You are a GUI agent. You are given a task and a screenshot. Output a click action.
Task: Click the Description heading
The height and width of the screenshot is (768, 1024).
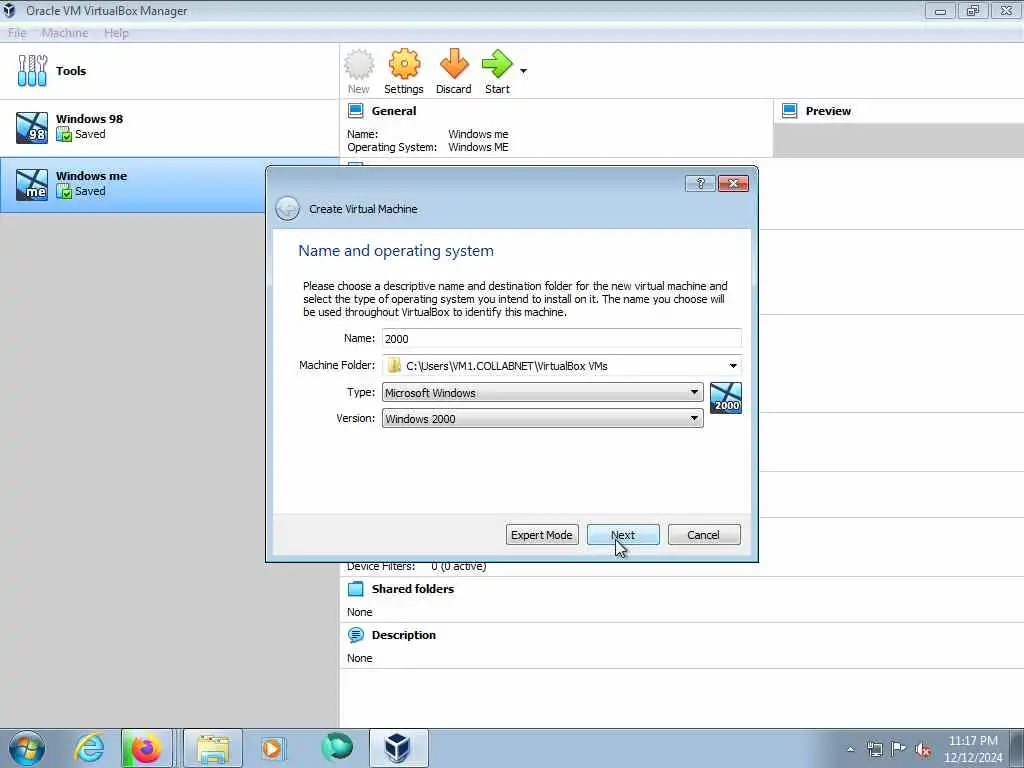click(x=404, y=635)
